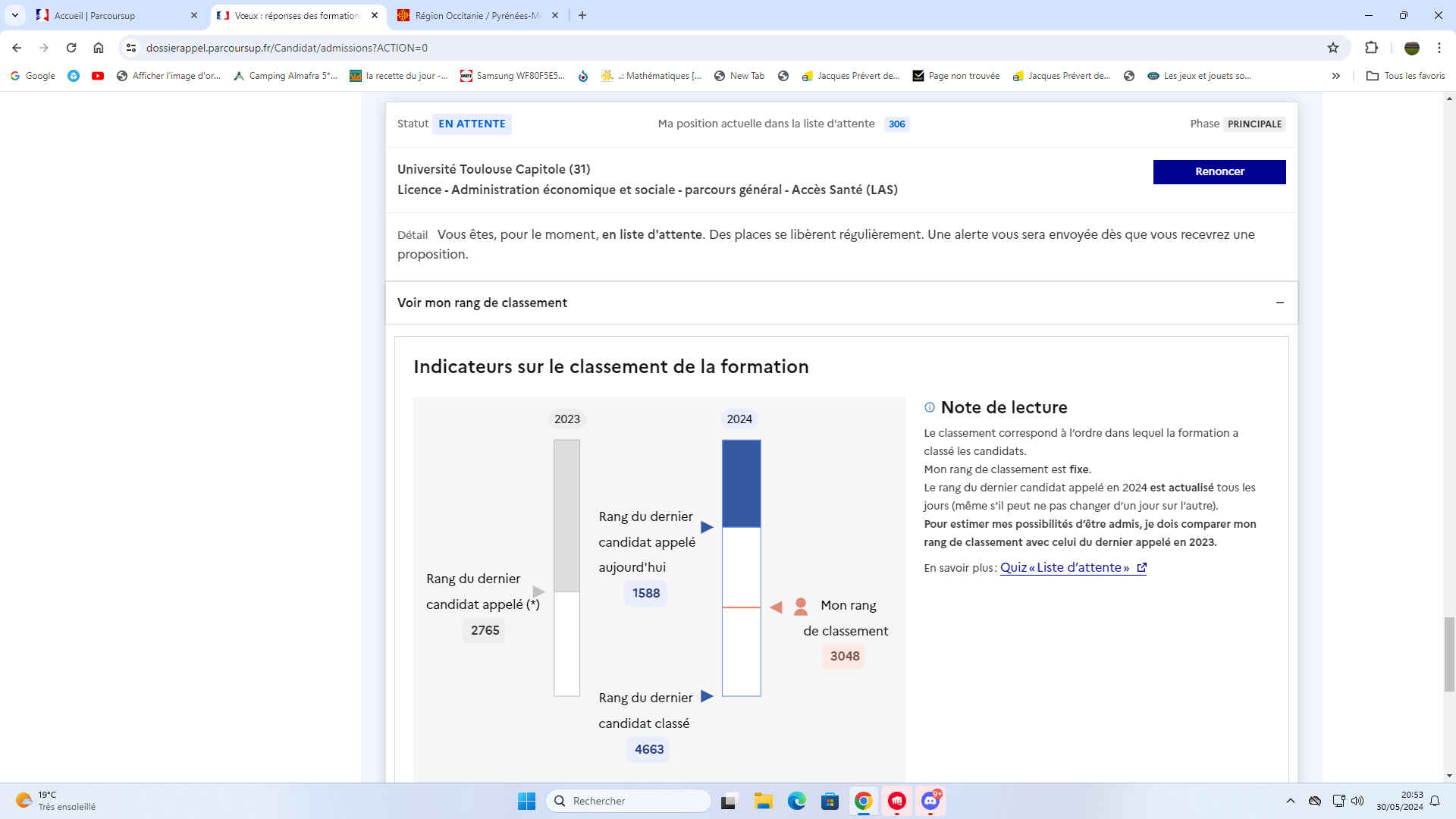The height and width of the screenshot is (819, 1456).
Task: Open the Google bookmark
Action: 33,76
